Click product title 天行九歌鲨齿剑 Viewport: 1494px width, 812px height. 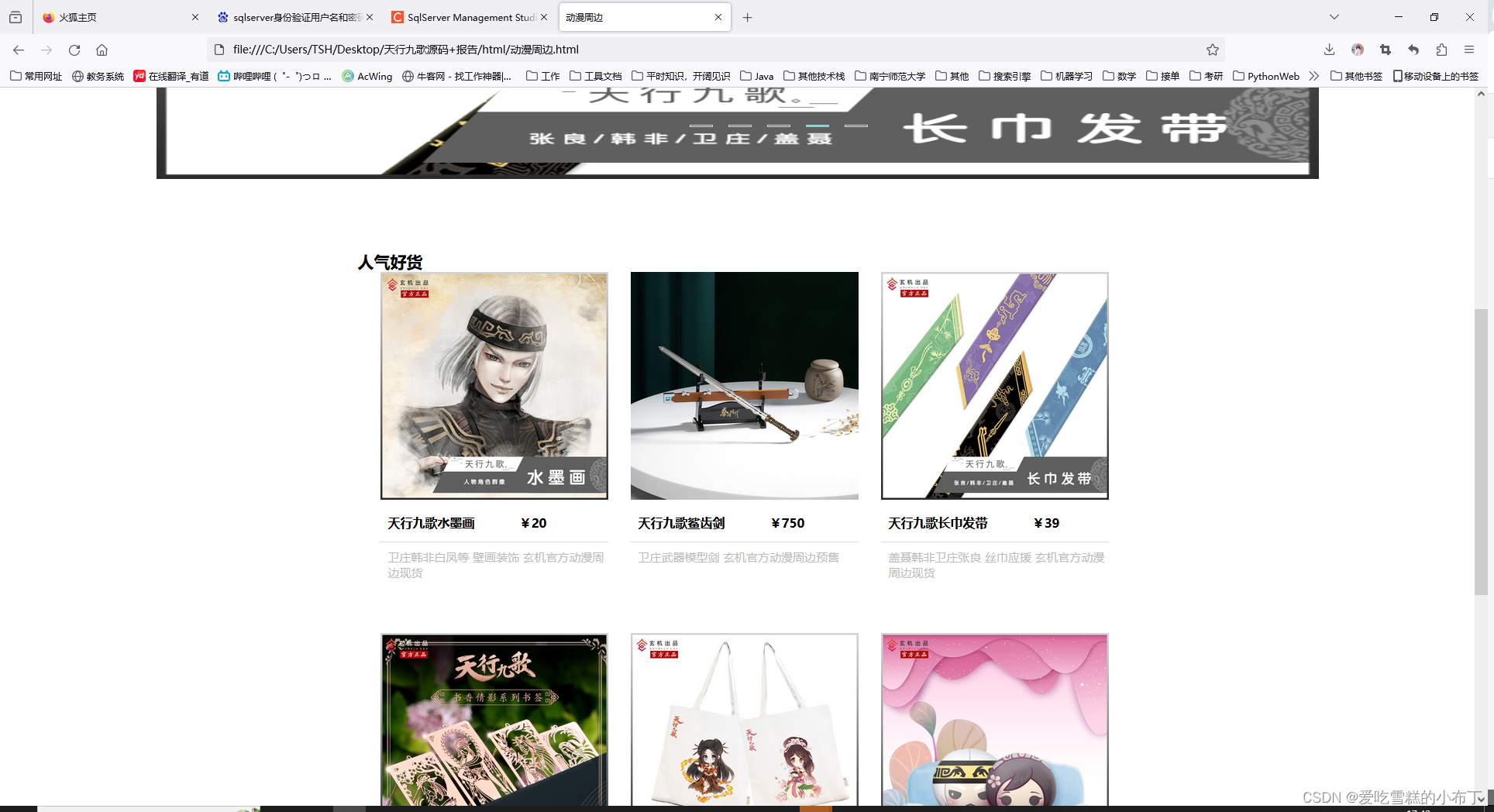(682, 523)
